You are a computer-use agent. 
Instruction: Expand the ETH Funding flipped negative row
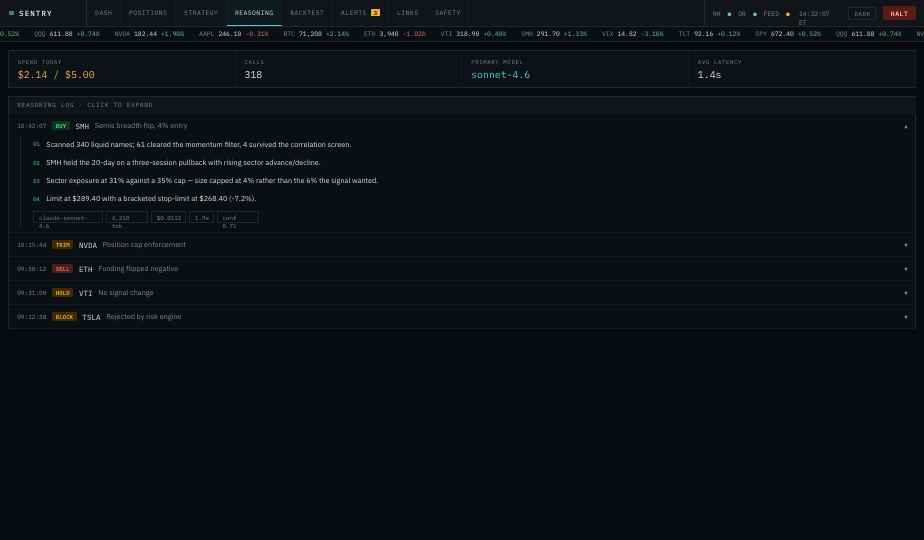(x=462, y=269)
